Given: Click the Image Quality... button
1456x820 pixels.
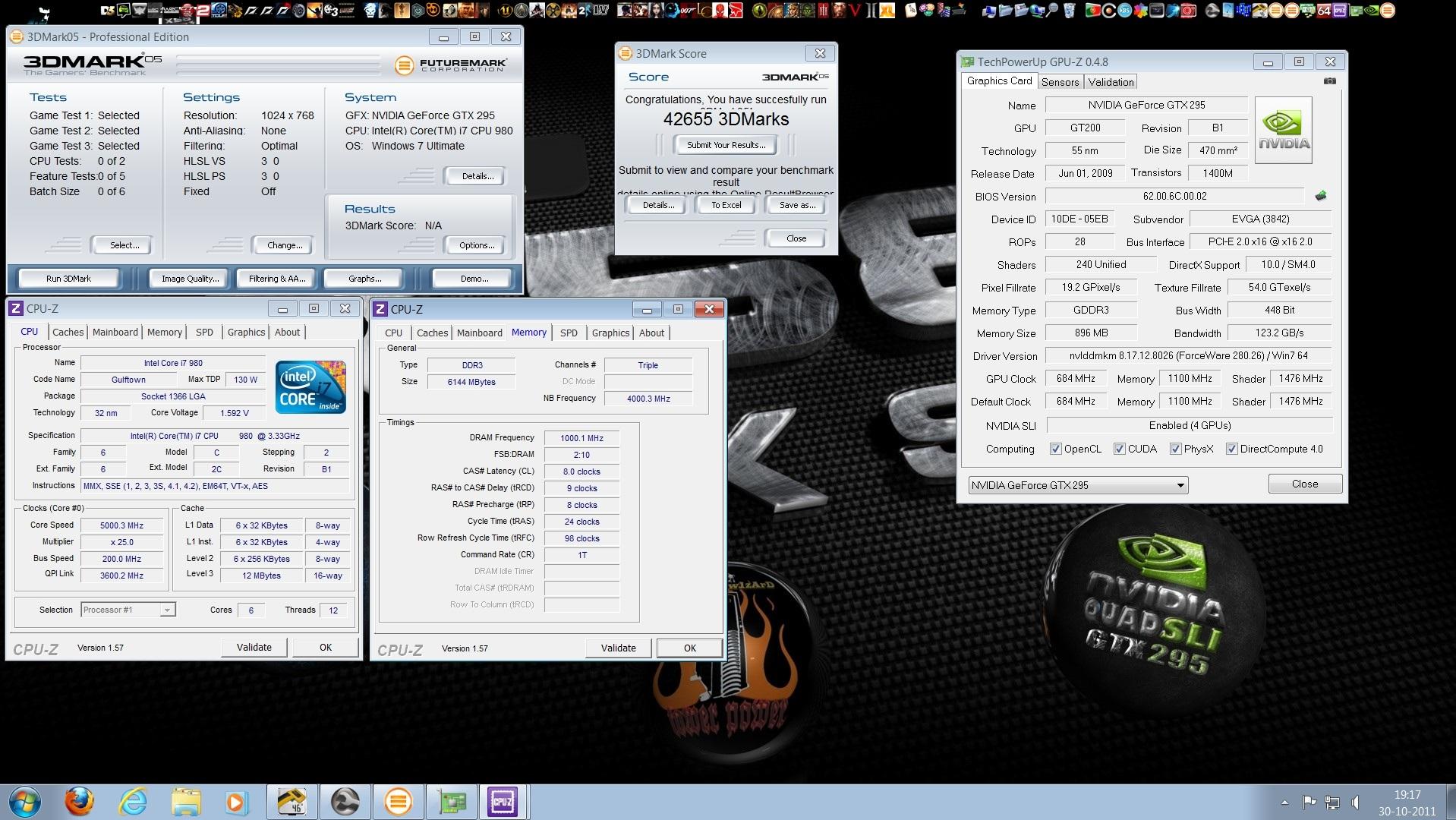Looking at the screenshot, I should click(x=190, y=279).
